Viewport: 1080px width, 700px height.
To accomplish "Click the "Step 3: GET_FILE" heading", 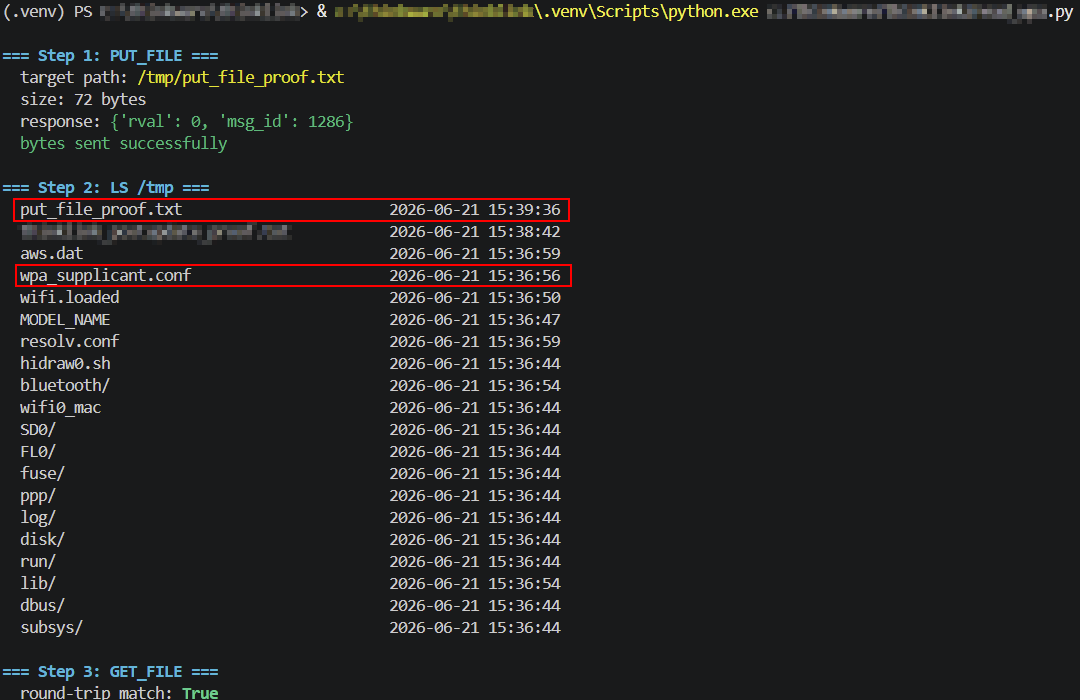I will (x=110, y=672).
